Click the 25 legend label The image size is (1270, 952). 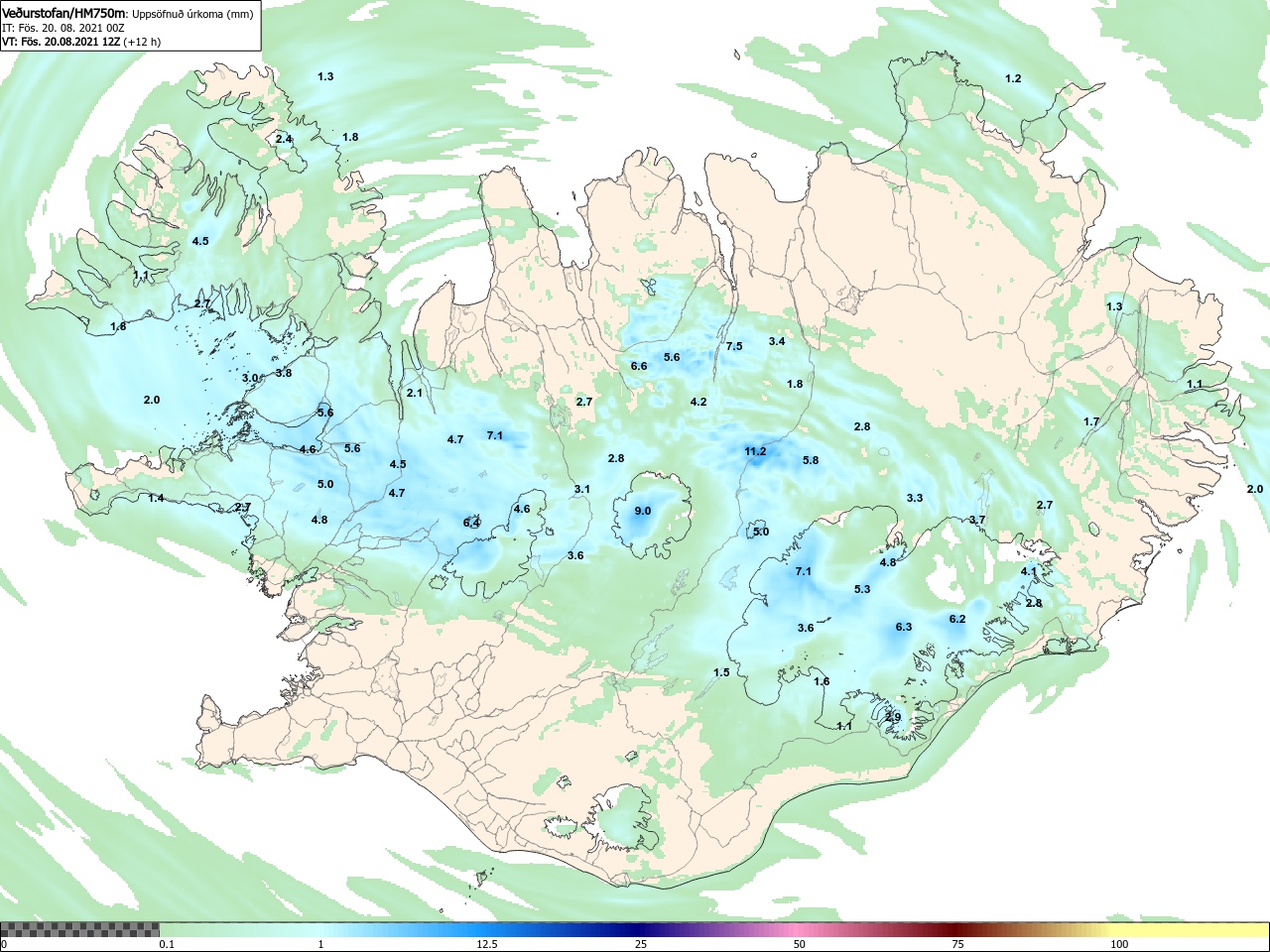tap(642, 944)
